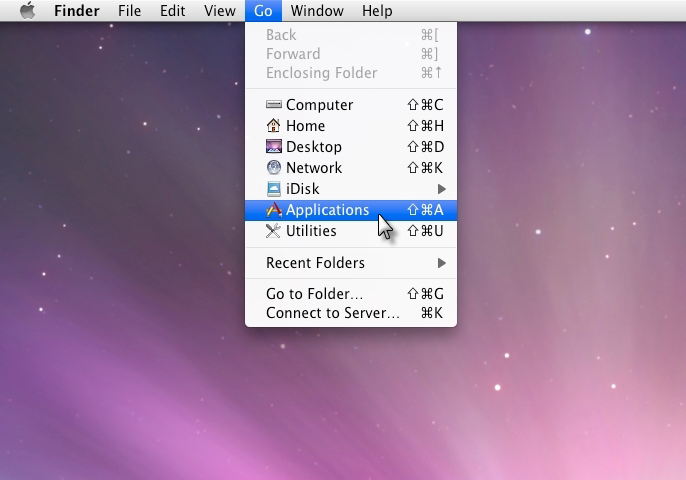Click the ⇧⌘U shortcut beside Utilities
Screen dimensions: 686x480
click(425, 231)
